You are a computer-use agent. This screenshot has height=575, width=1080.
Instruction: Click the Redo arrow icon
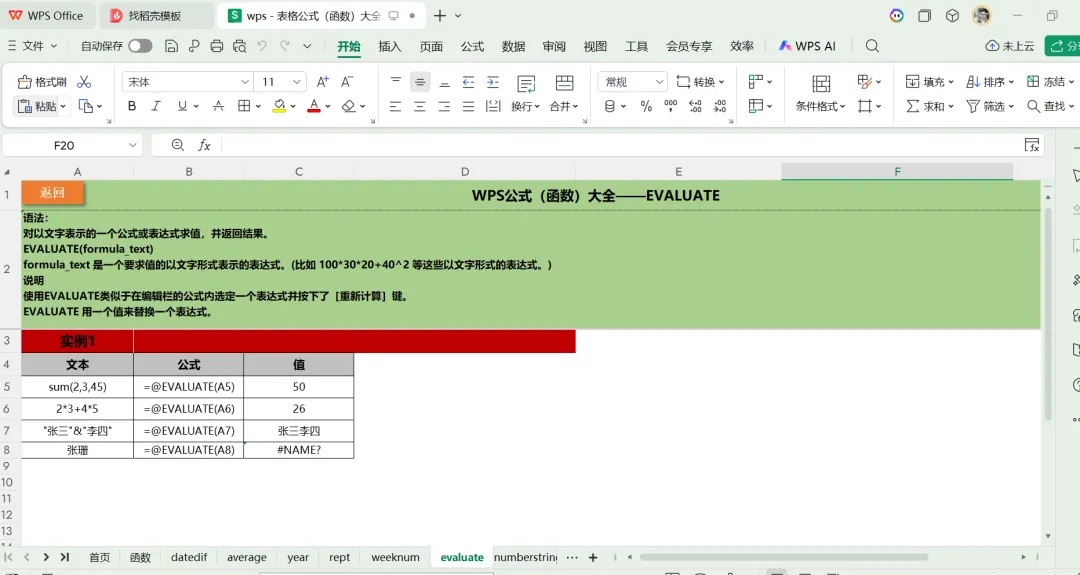click(284, 46)
